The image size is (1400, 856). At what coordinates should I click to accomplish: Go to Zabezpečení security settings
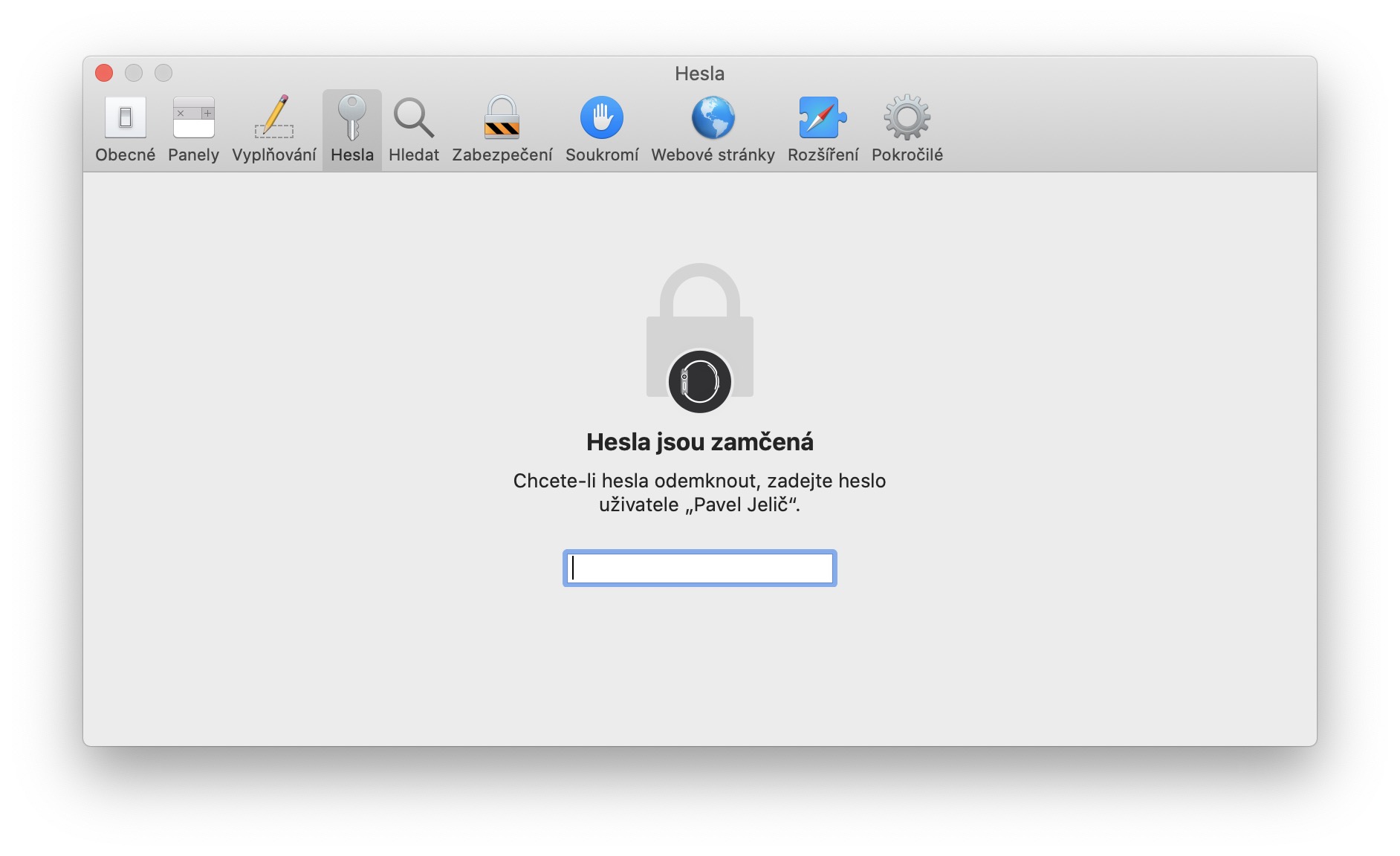[502, 129]
